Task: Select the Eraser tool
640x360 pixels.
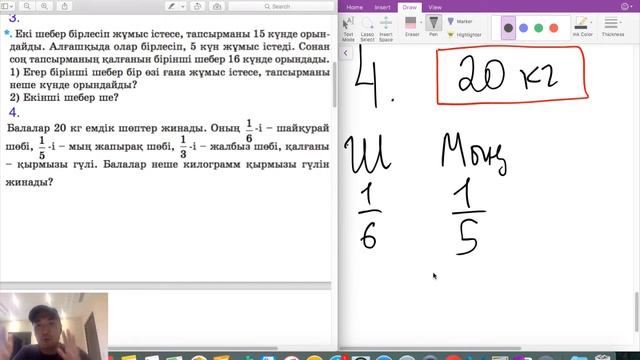Action: 411,27
